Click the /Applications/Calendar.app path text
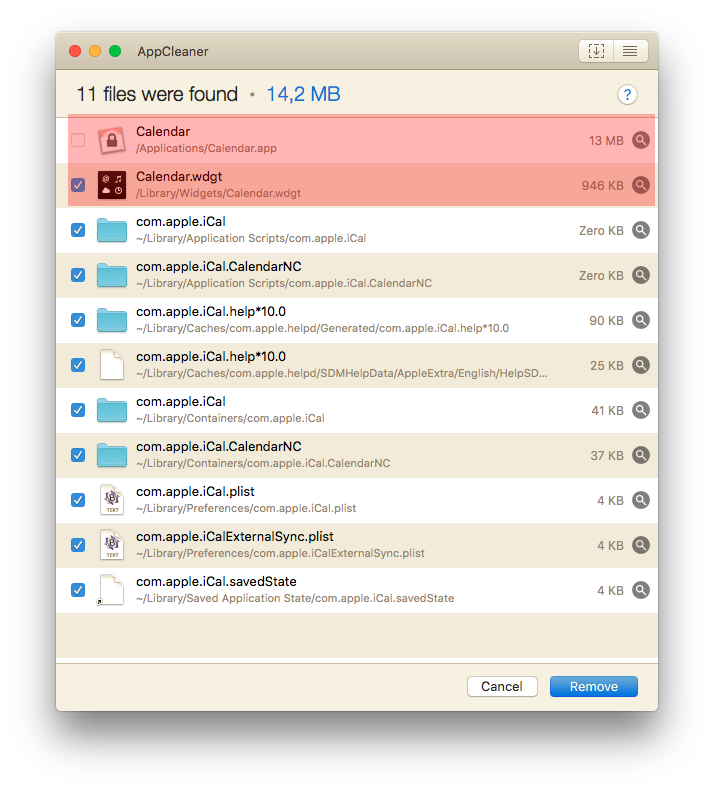The image size is (714, 791). click(206, 148)
